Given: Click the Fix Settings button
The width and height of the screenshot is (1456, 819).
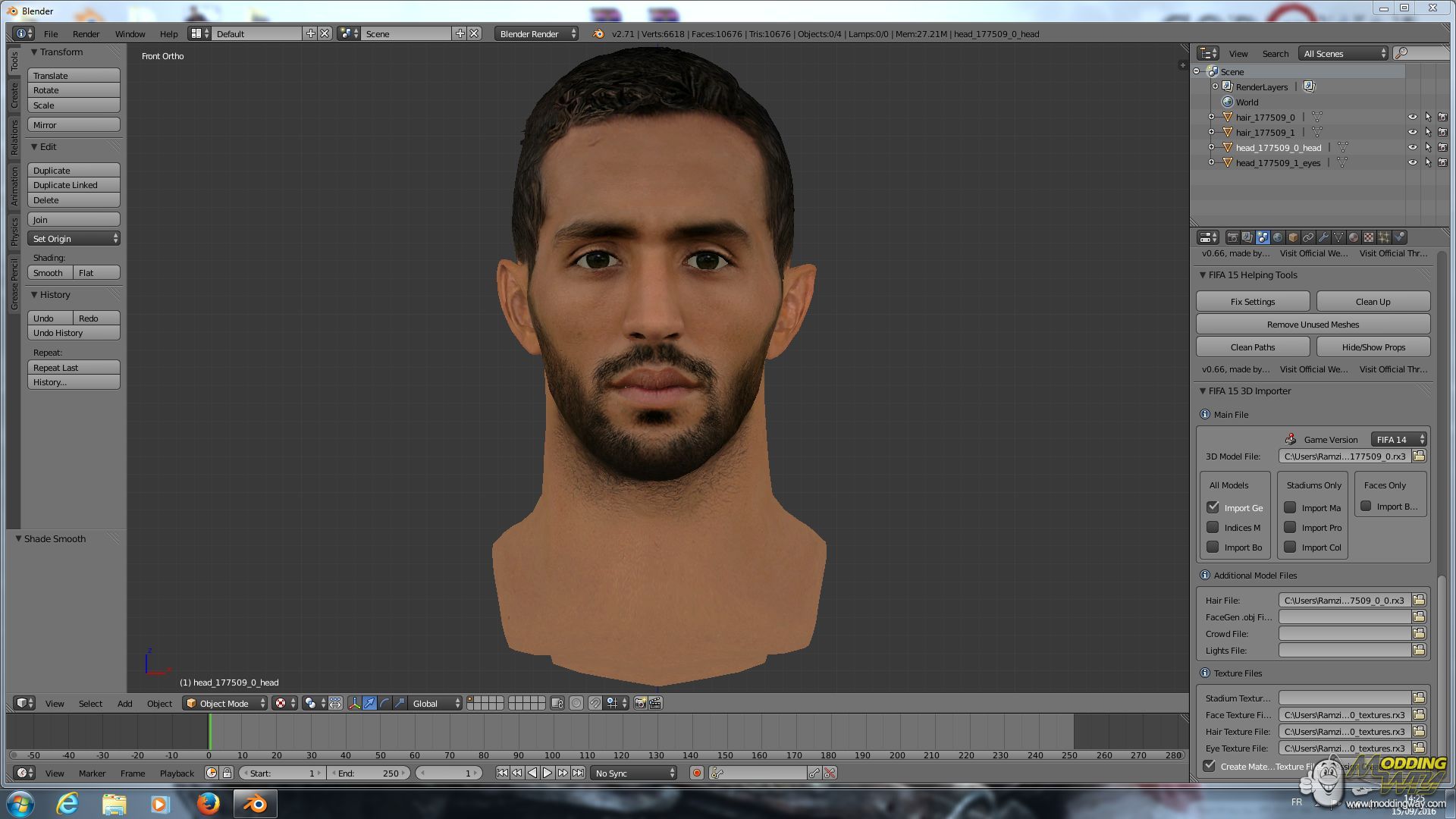Looking at the screenshot, I should (1252, 301).
